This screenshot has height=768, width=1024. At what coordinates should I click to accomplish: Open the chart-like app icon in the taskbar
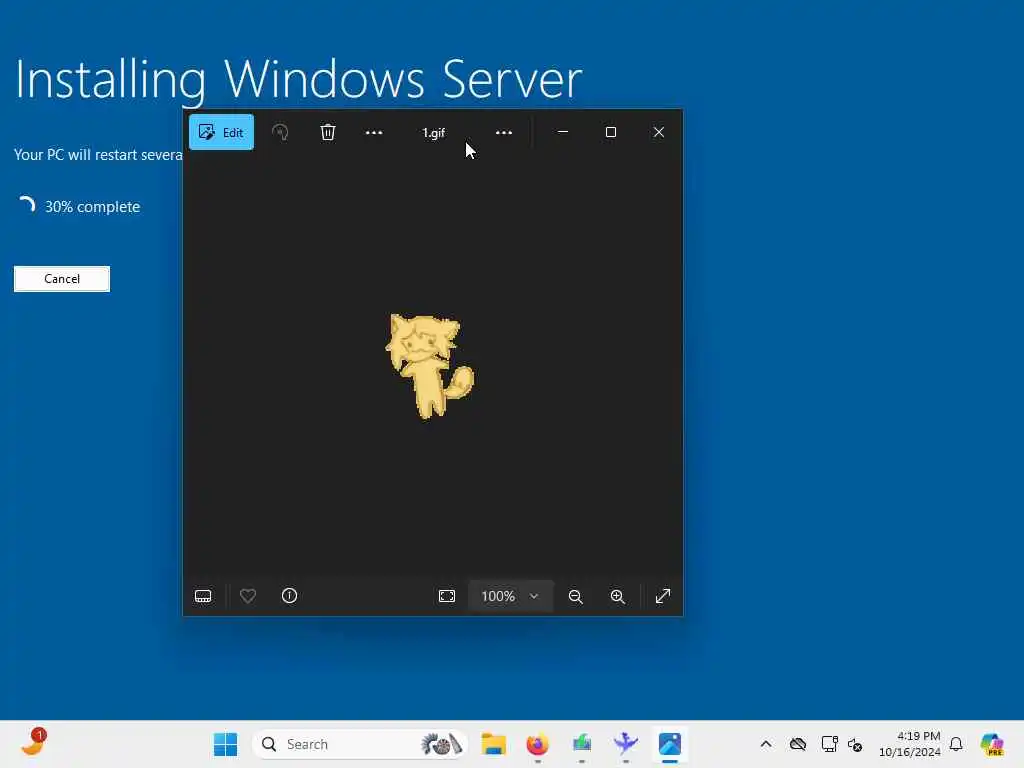click(x=582, y=744)
